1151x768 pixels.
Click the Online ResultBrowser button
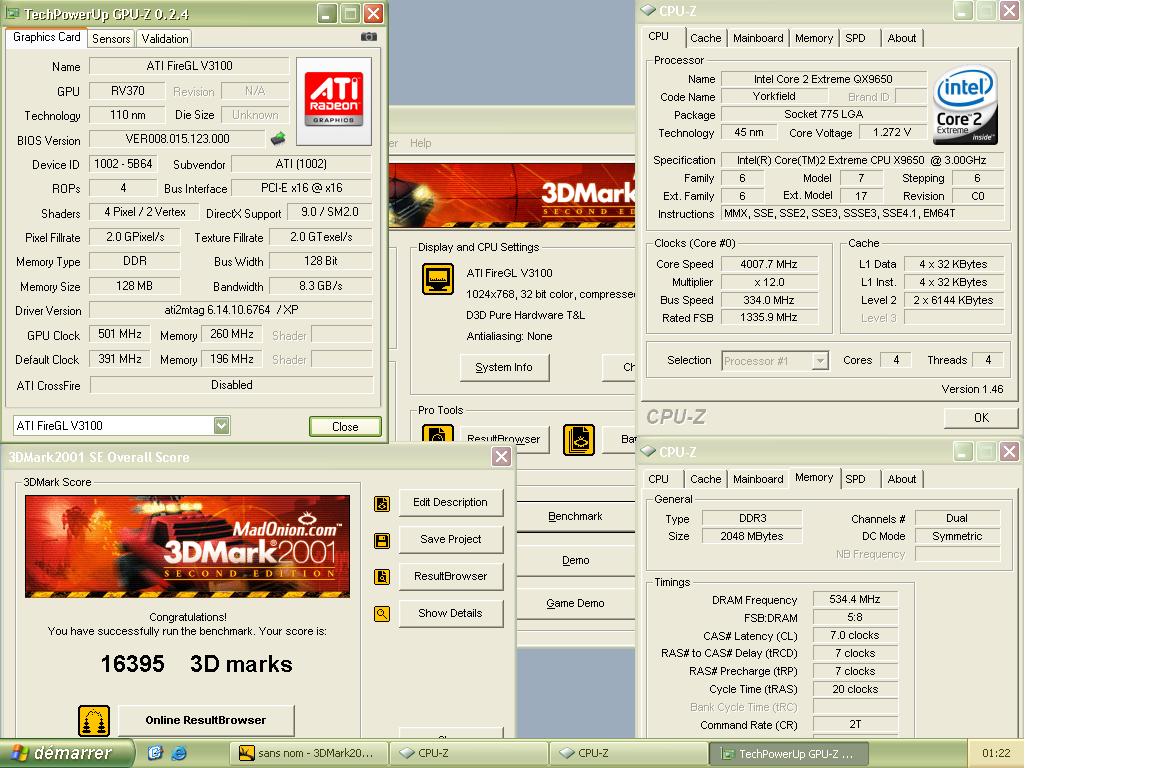206,720
